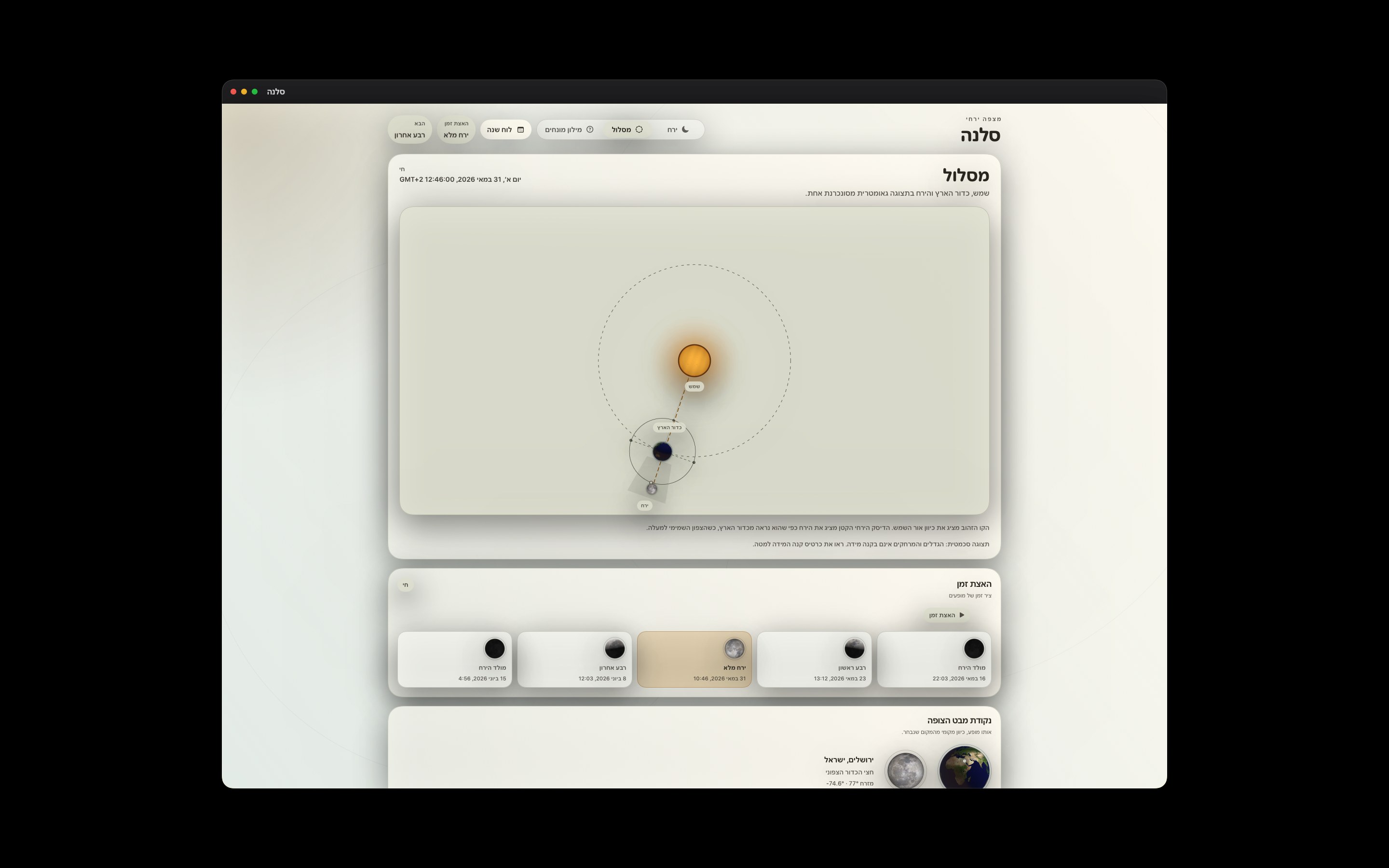Click the date and time text at top
This screenshot has height=868, width=1389.
point(460,180)
